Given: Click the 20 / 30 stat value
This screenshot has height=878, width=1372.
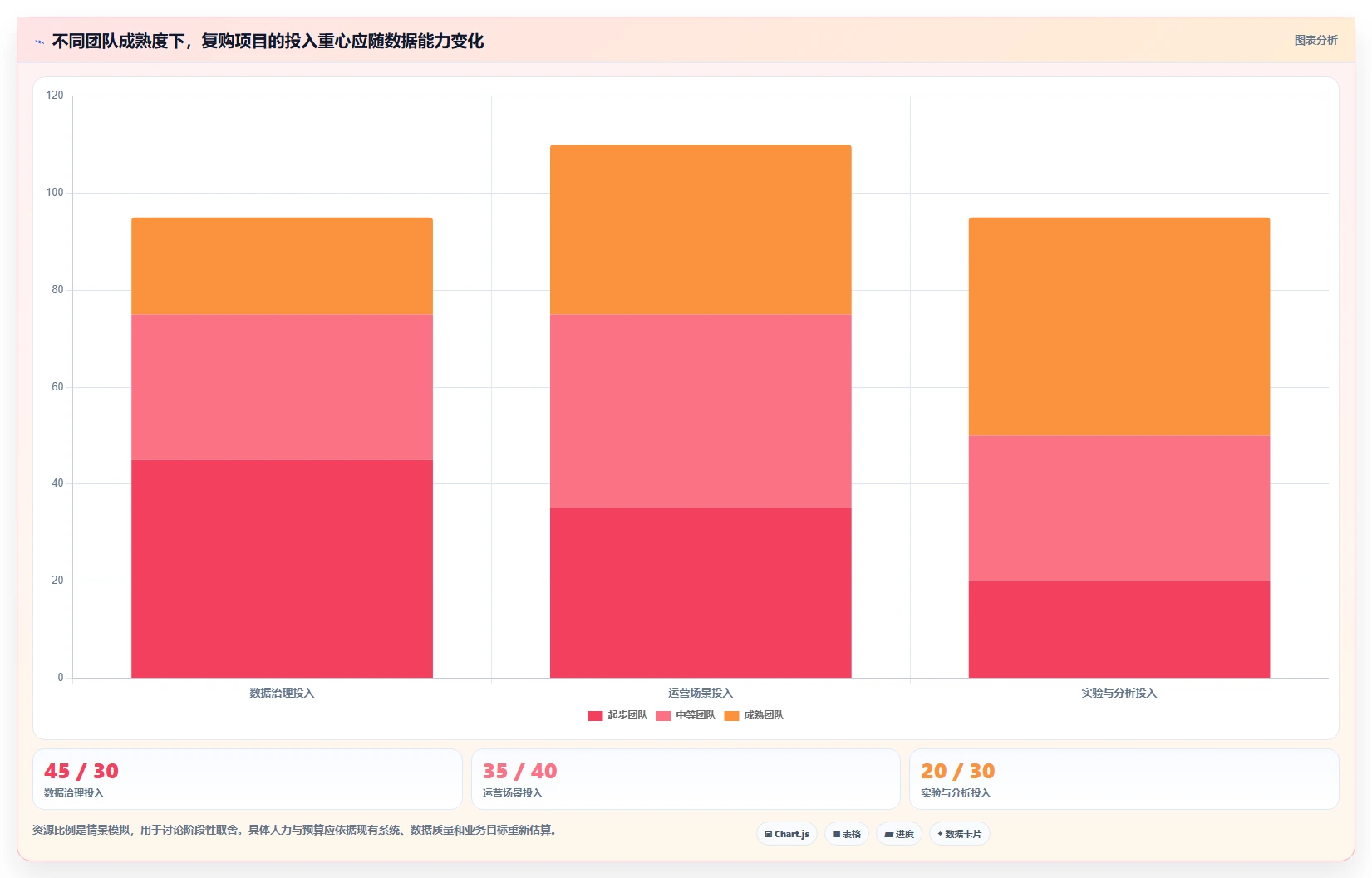Looking at the screenshot, I should pyautogui.click(x=958, y=772).
